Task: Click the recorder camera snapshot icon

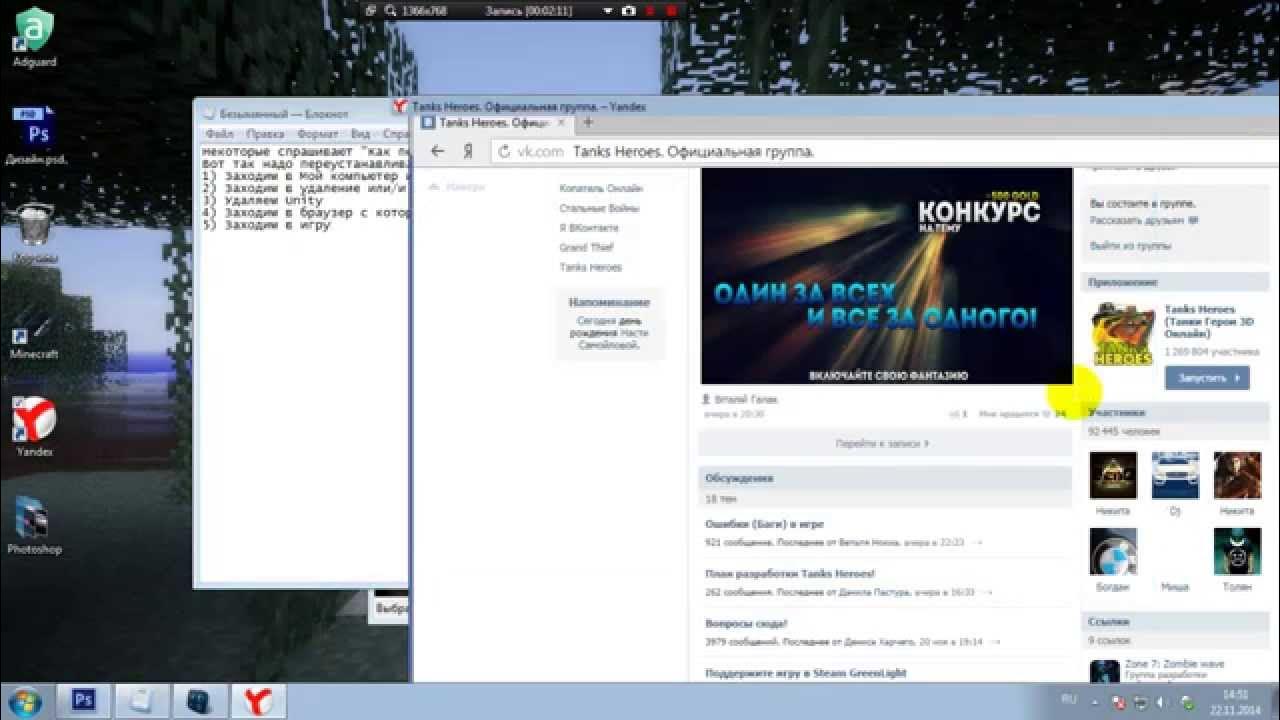Action: (628, 10)
